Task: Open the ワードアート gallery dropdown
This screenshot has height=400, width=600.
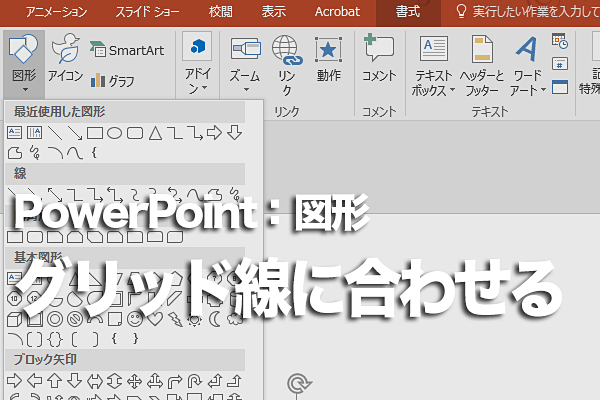Action: tap(527, 66)
